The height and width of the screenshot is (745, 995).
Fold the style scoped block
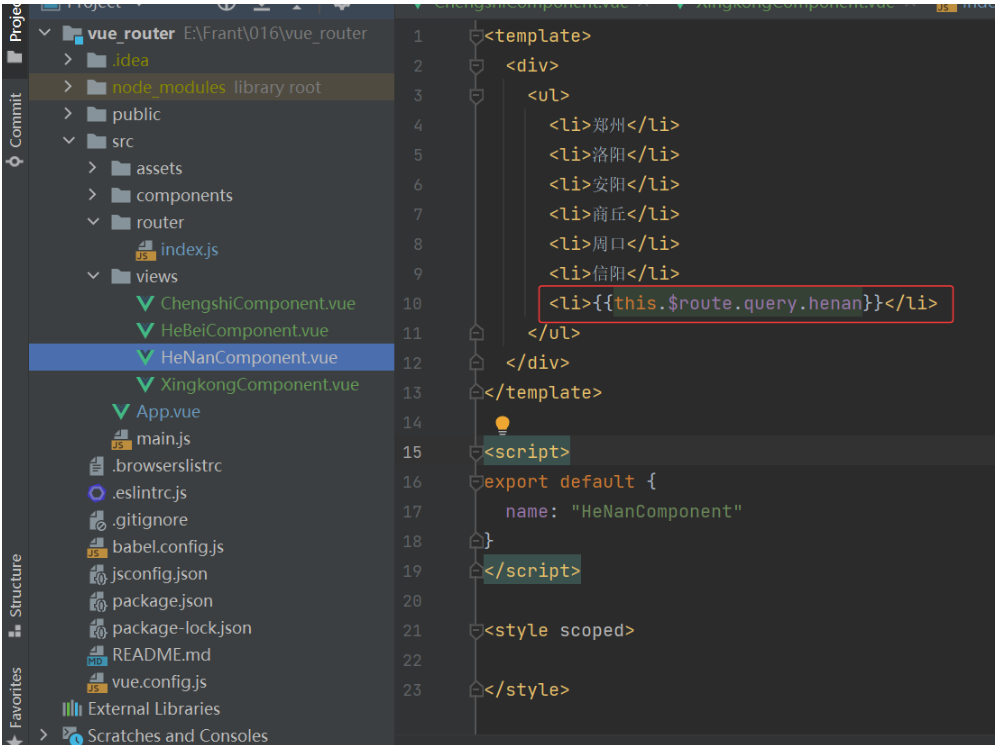click(476, 631)
